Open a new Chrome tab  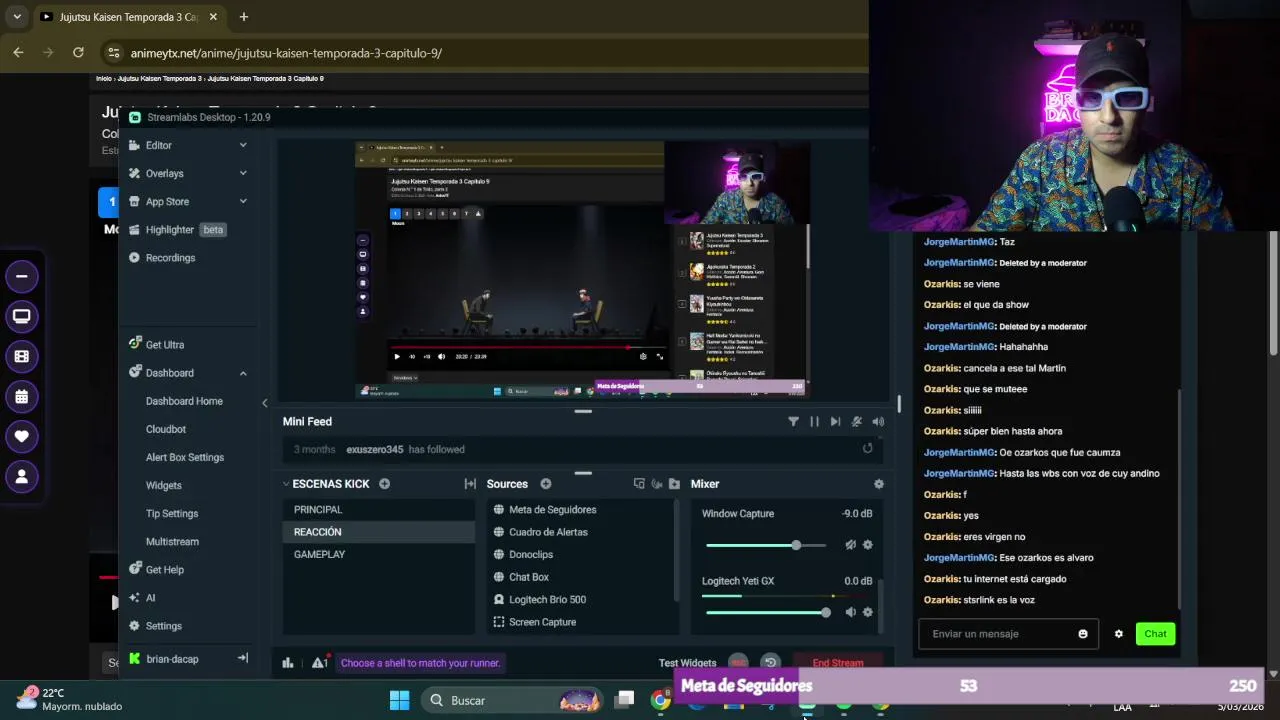(x=243, y=16)
